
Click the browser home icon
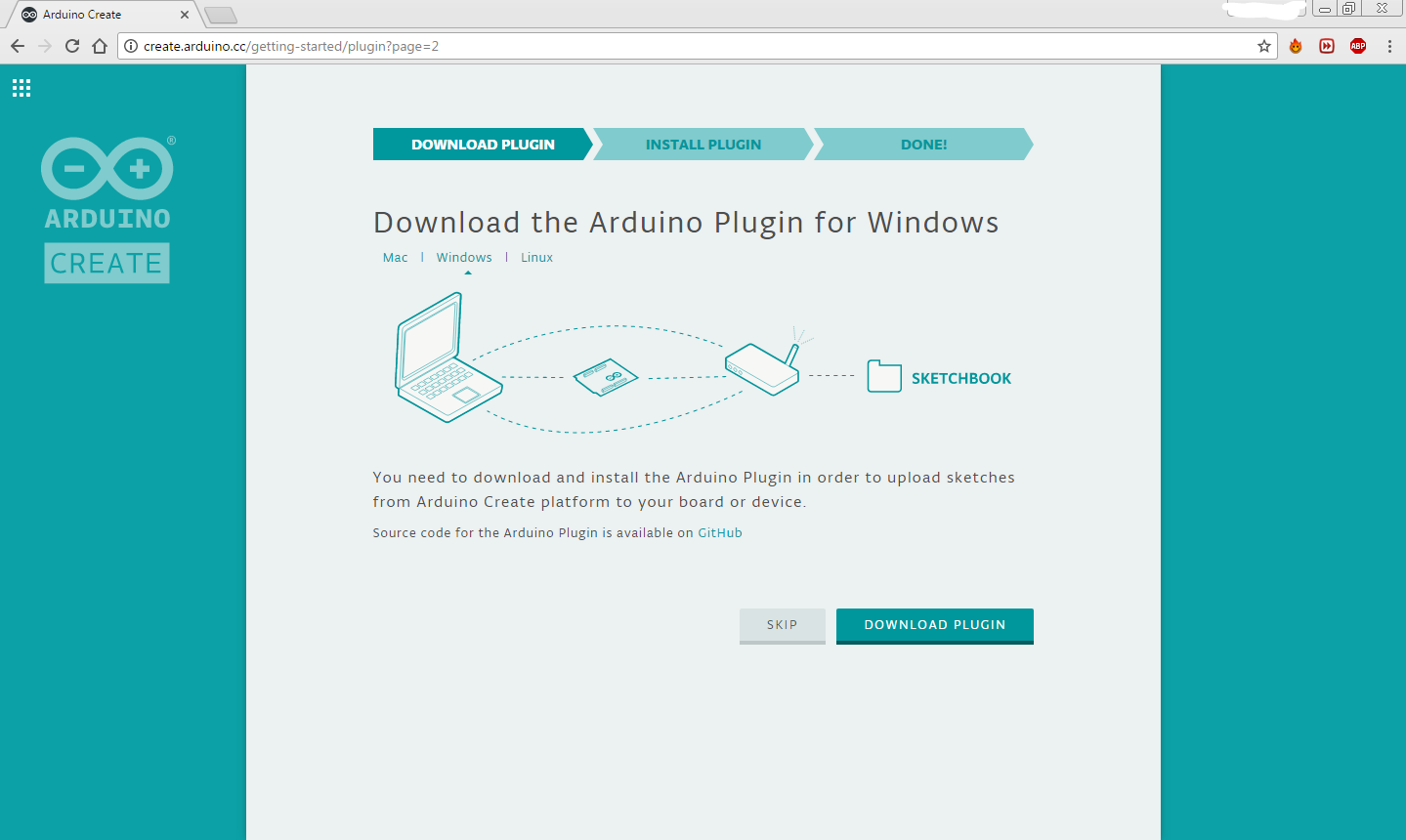(102, 45)
